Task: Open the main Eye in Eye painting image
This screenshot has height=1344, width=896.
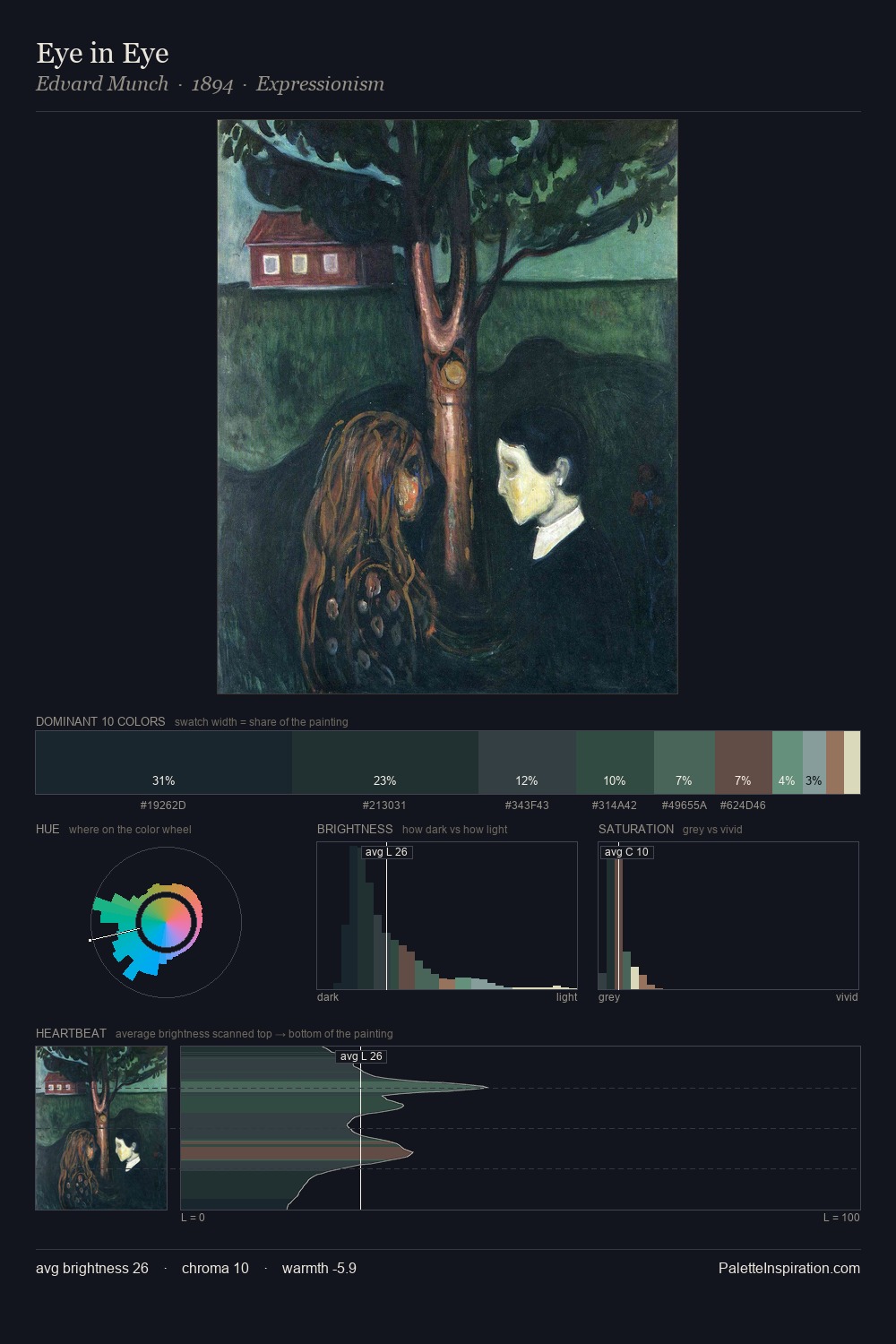Action: [x=447, y=407]
